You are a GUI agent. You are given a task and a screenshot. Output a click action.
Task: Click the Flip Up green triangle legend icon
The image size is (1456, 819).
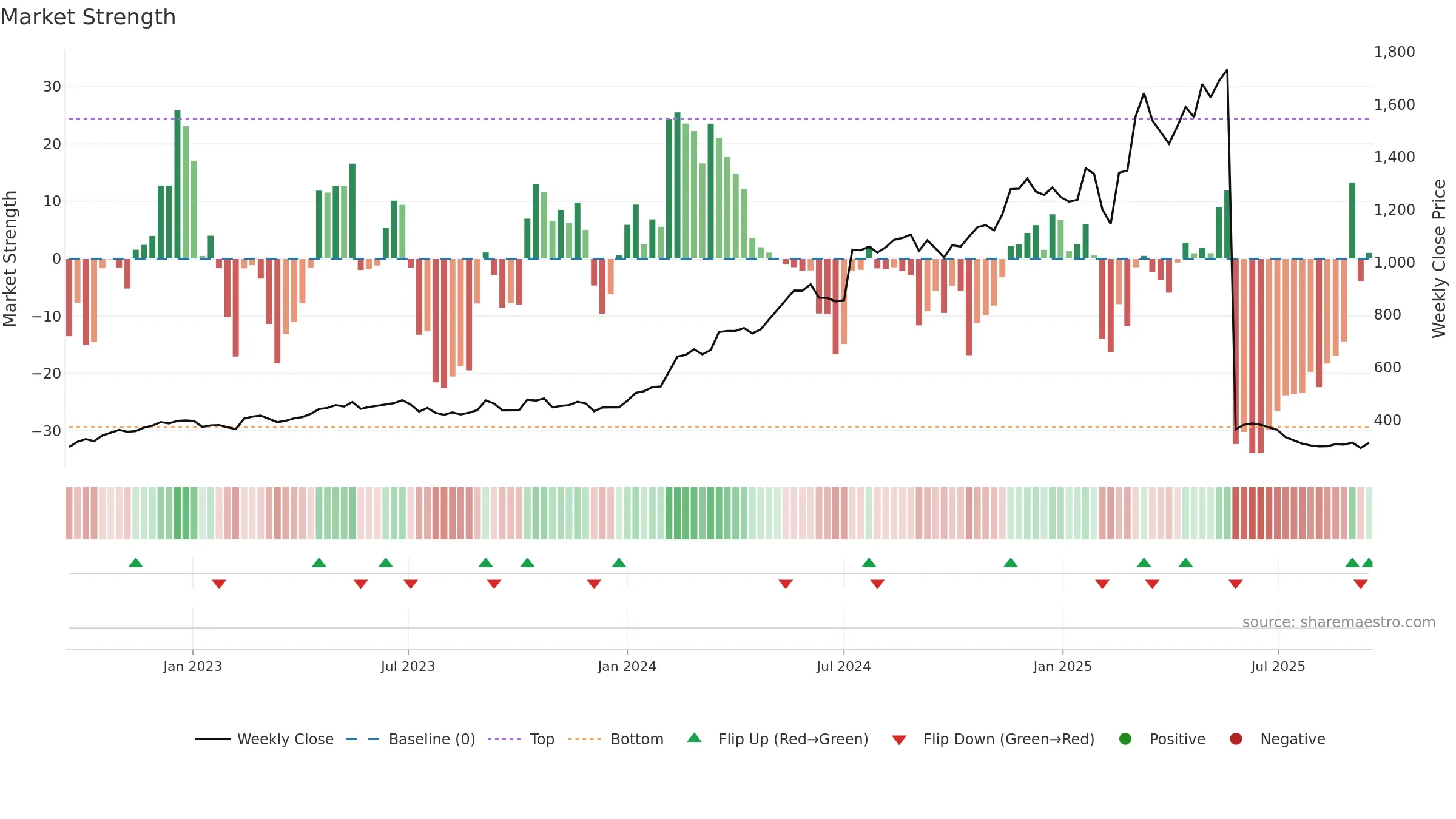(x=695, y=738)
